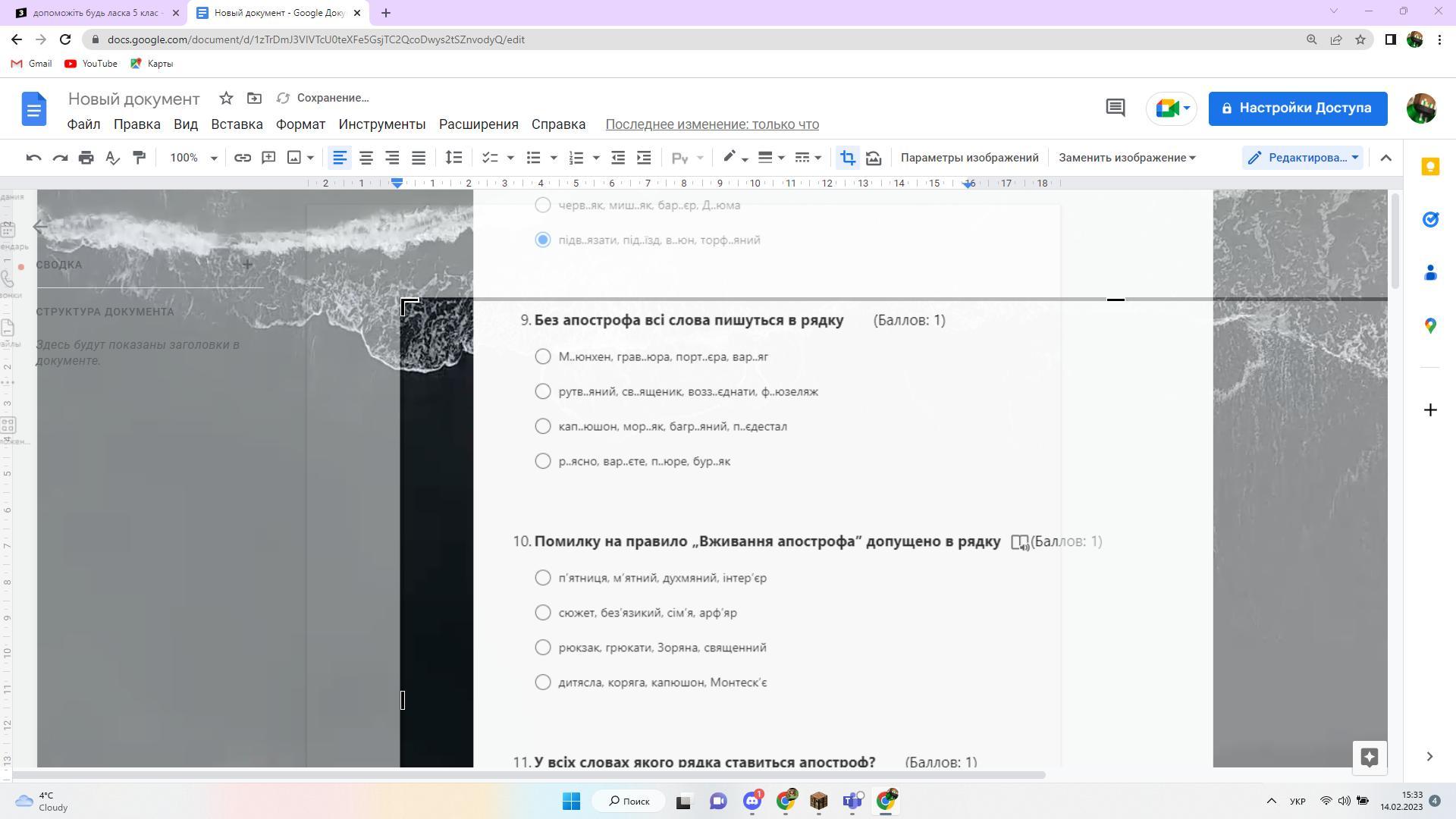Choose radio "М..юнхен, грав..юра, порт..єра, вар..яг"

pos(543,356)
